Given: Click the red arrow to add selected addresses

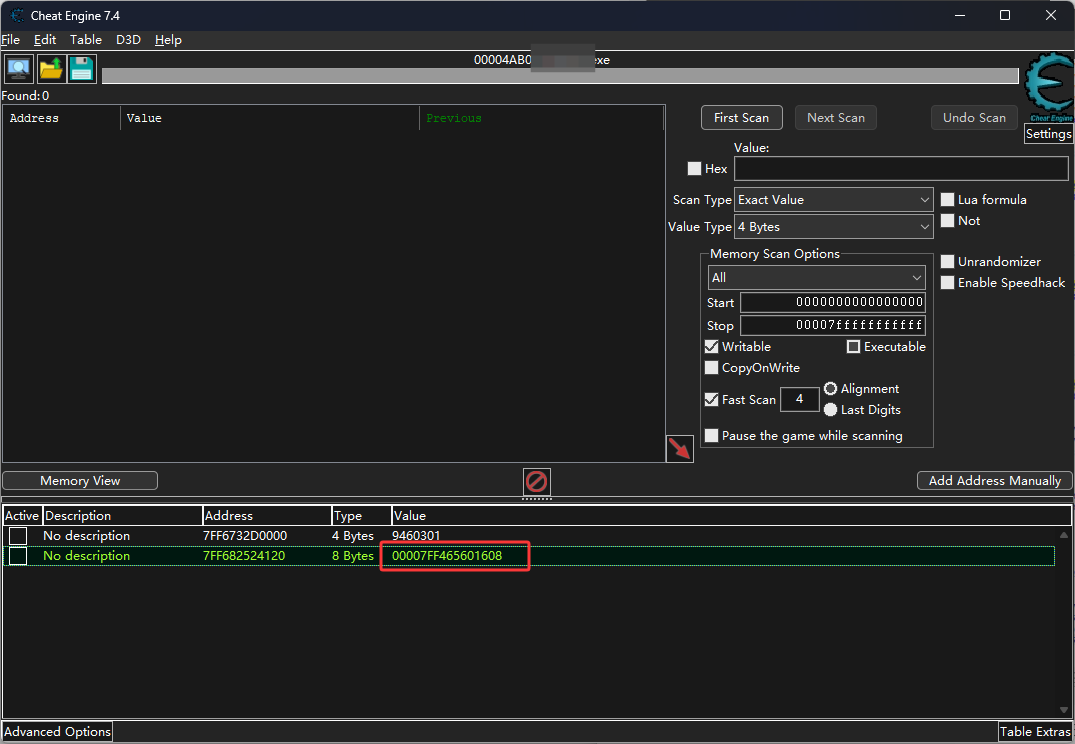Looking at the screenshot, I should click(x=679, y=449).
